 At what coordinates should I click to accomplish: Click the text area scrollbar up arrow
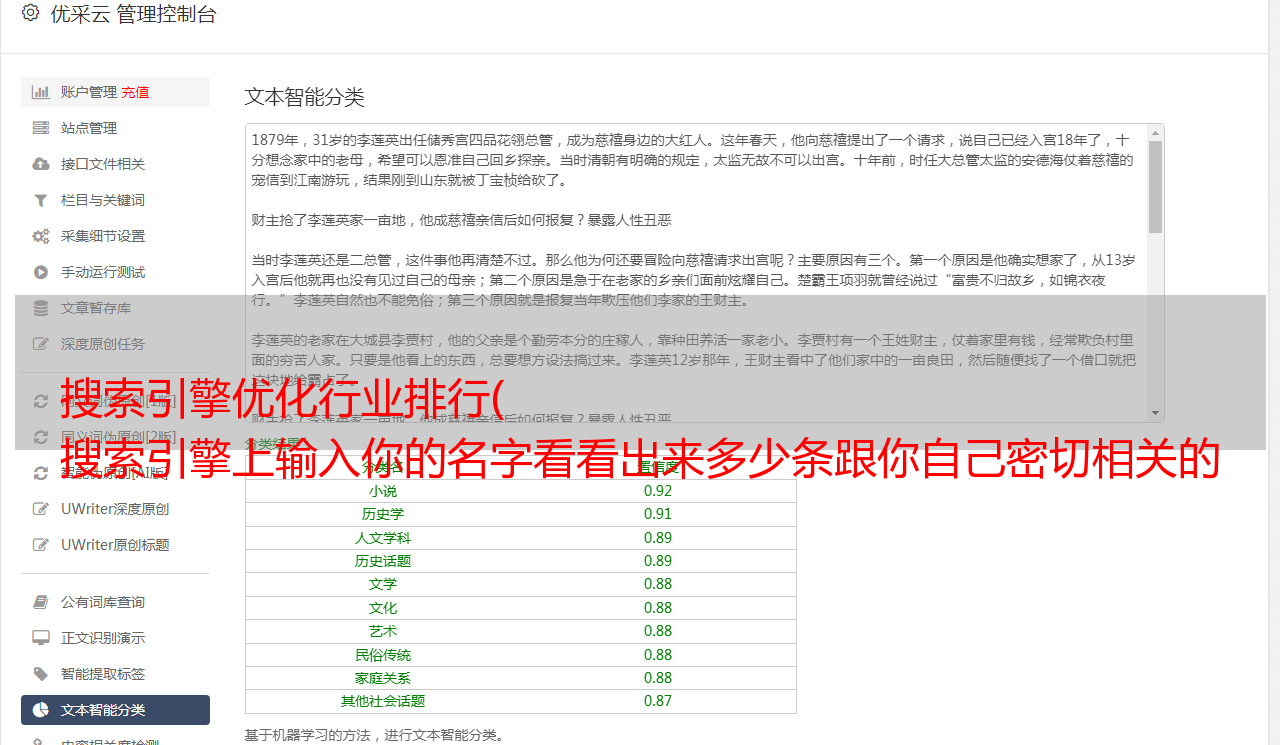[x=1156, y=132]
